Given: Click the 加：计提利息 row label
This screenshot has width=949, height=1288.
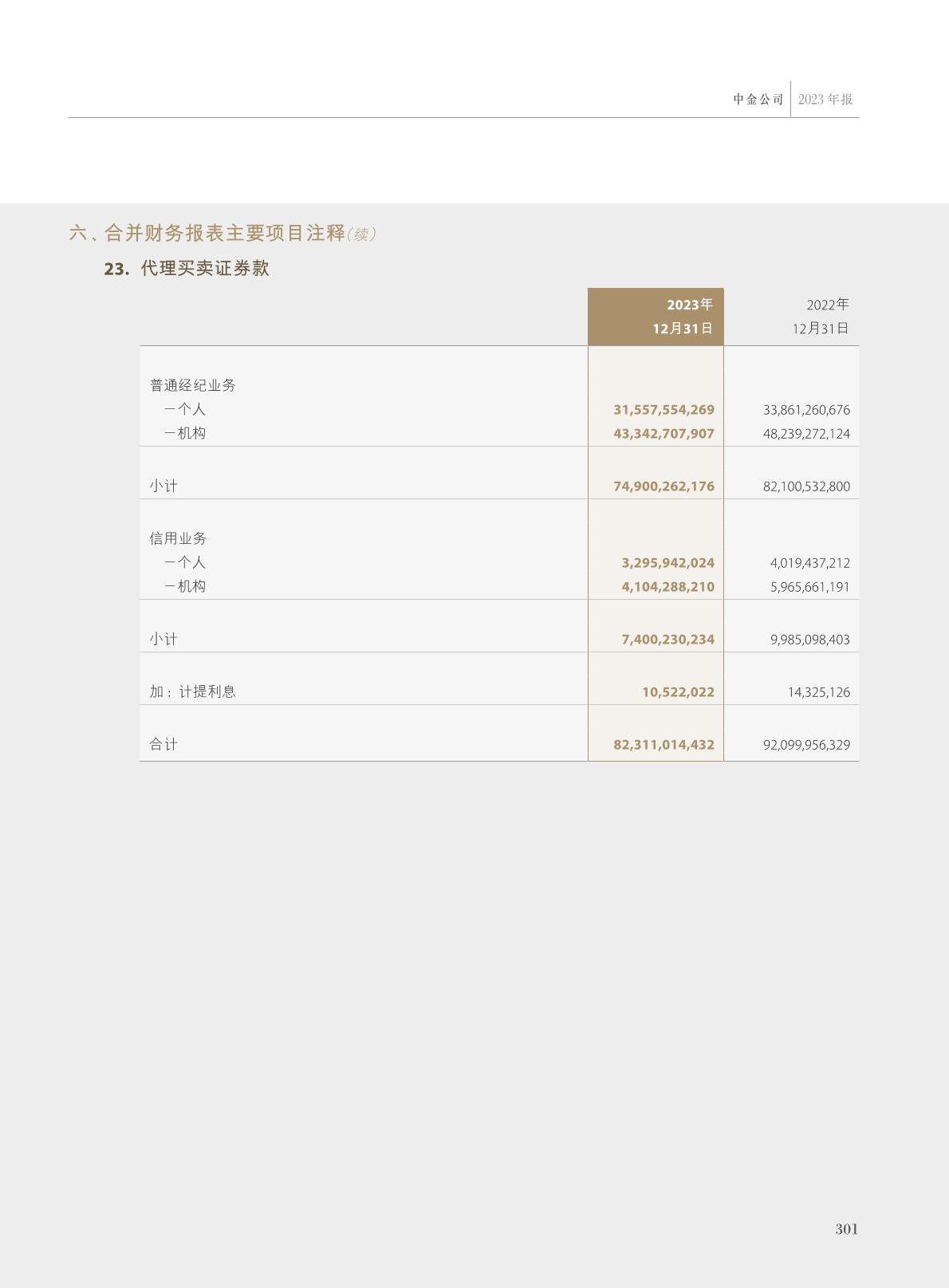Looking at the screenshot, I should pyautogui.click(x=192, y=691).
